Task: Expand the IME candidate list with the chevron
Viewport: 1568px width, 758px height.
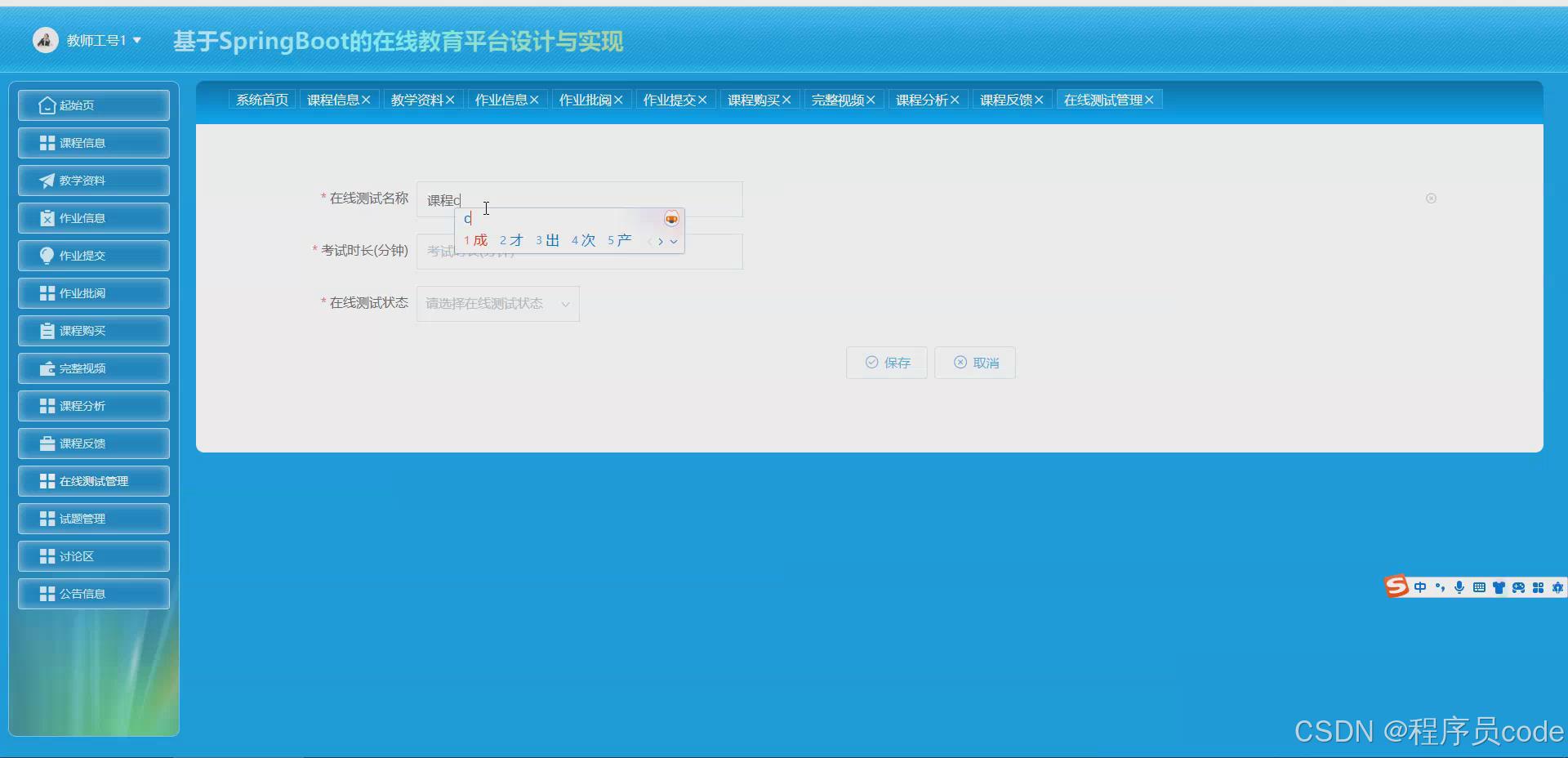Action: coord(674,242)
